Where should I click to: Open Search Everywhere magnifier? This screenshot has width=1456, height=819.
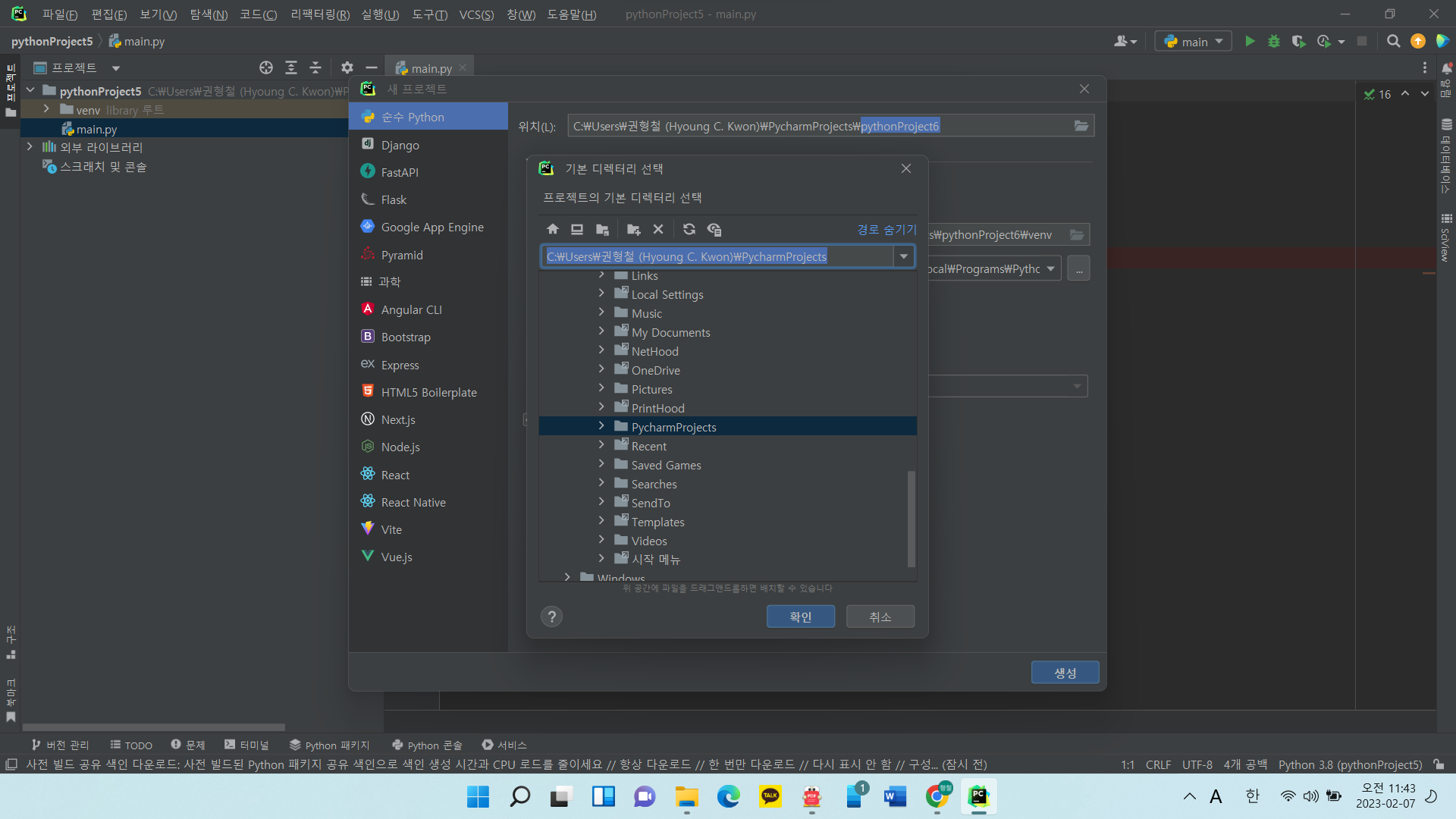point(1394,41)
